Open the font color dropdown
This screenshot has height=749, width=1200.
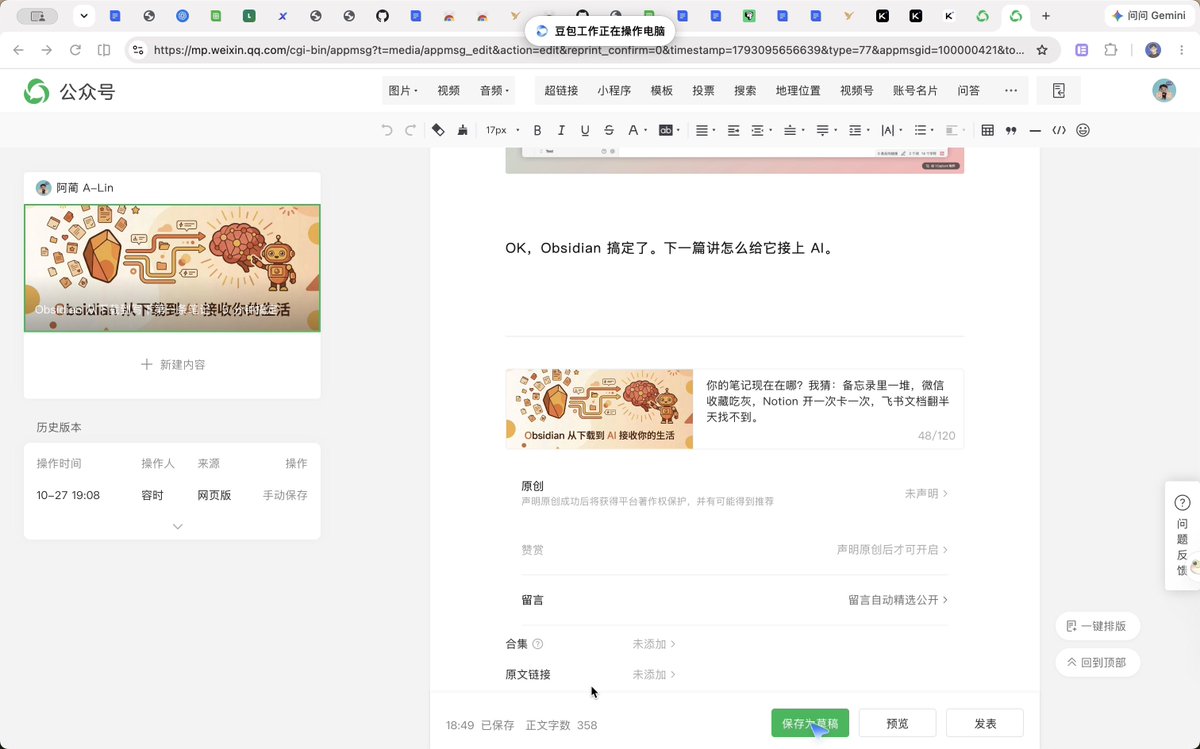point(637,130)
